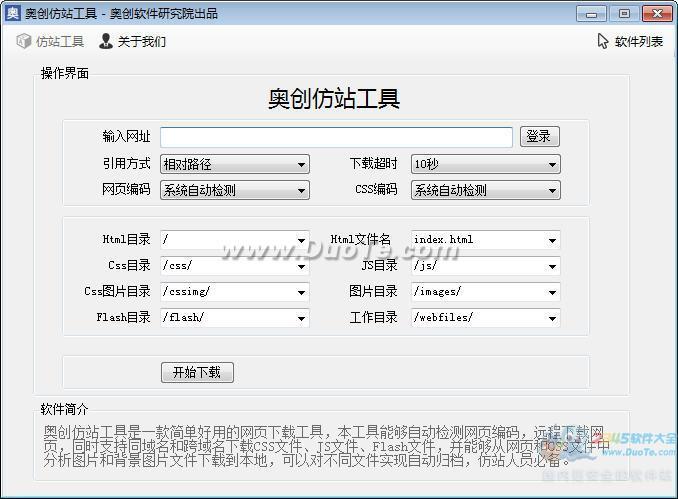Minimize the 奥创仿站工具 window
Screen dimensions: 678x499
tap(592, 13)
